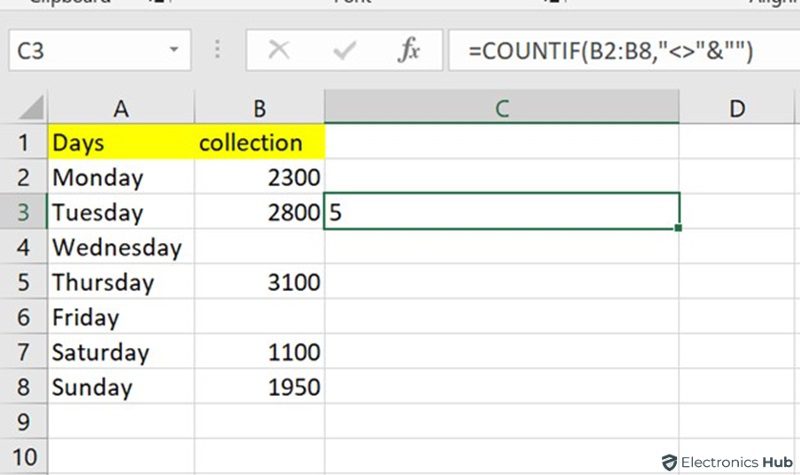Click the Name Box showing C3
The image size is (800, 475).
[100, 50]
